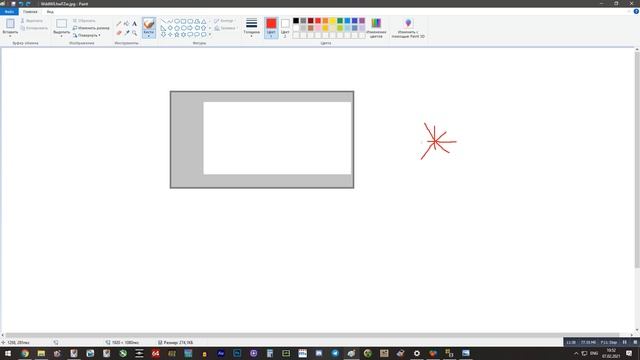Open the Rotate dropdown menu
The image size is (640, 360).
87,36
